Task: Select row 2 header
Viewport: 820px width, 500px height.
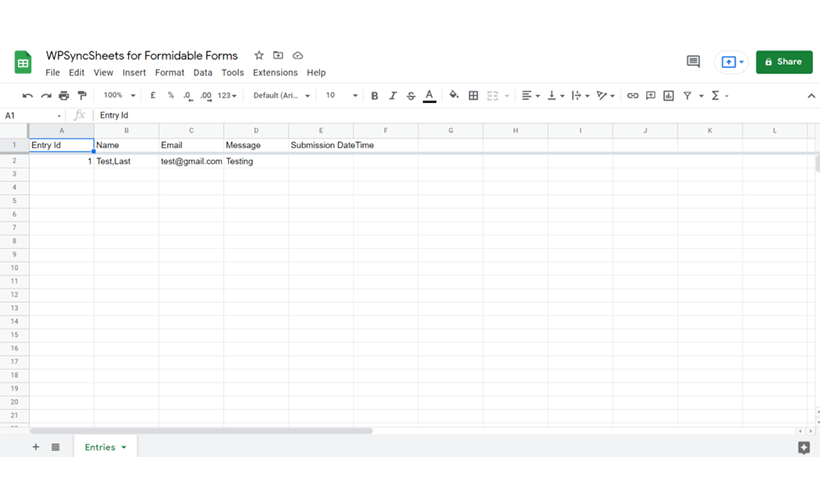Action: [14, 161]
